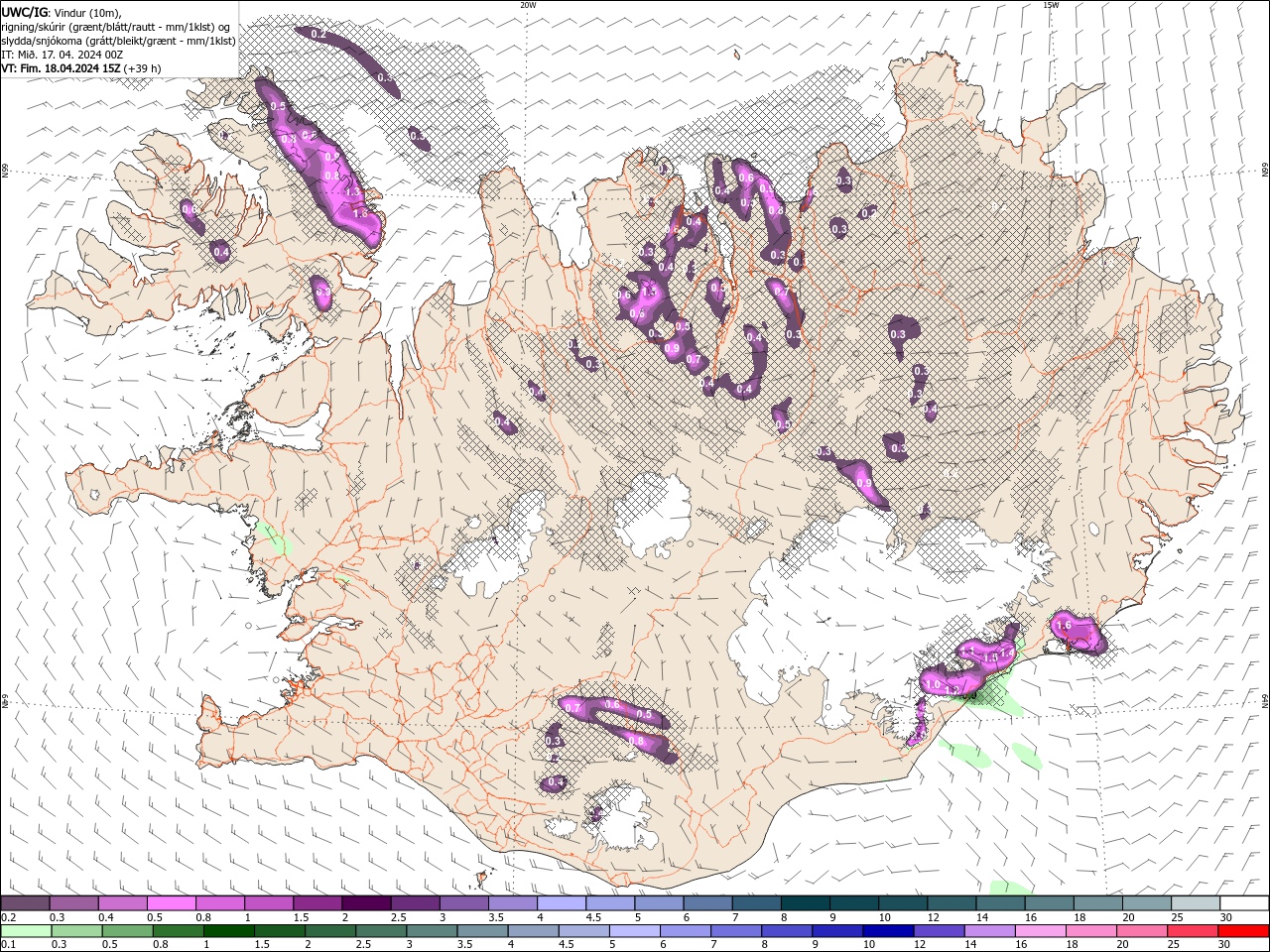1270x952 pixels.
Task: Click the 'UWC/IG: Vindur (10m)' title text
Action: click(62, 12)
